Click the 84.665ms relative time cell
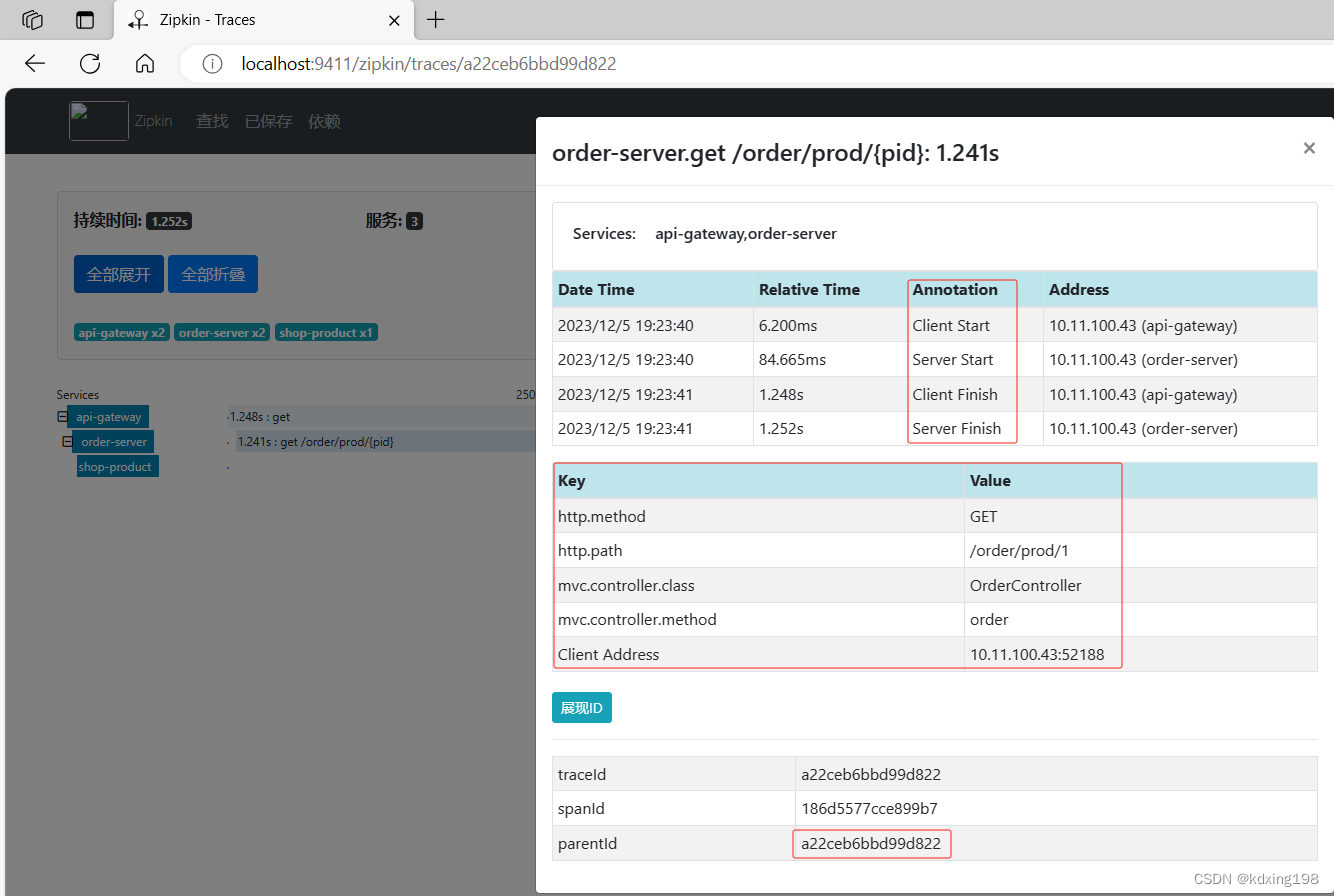 point(831,359)
